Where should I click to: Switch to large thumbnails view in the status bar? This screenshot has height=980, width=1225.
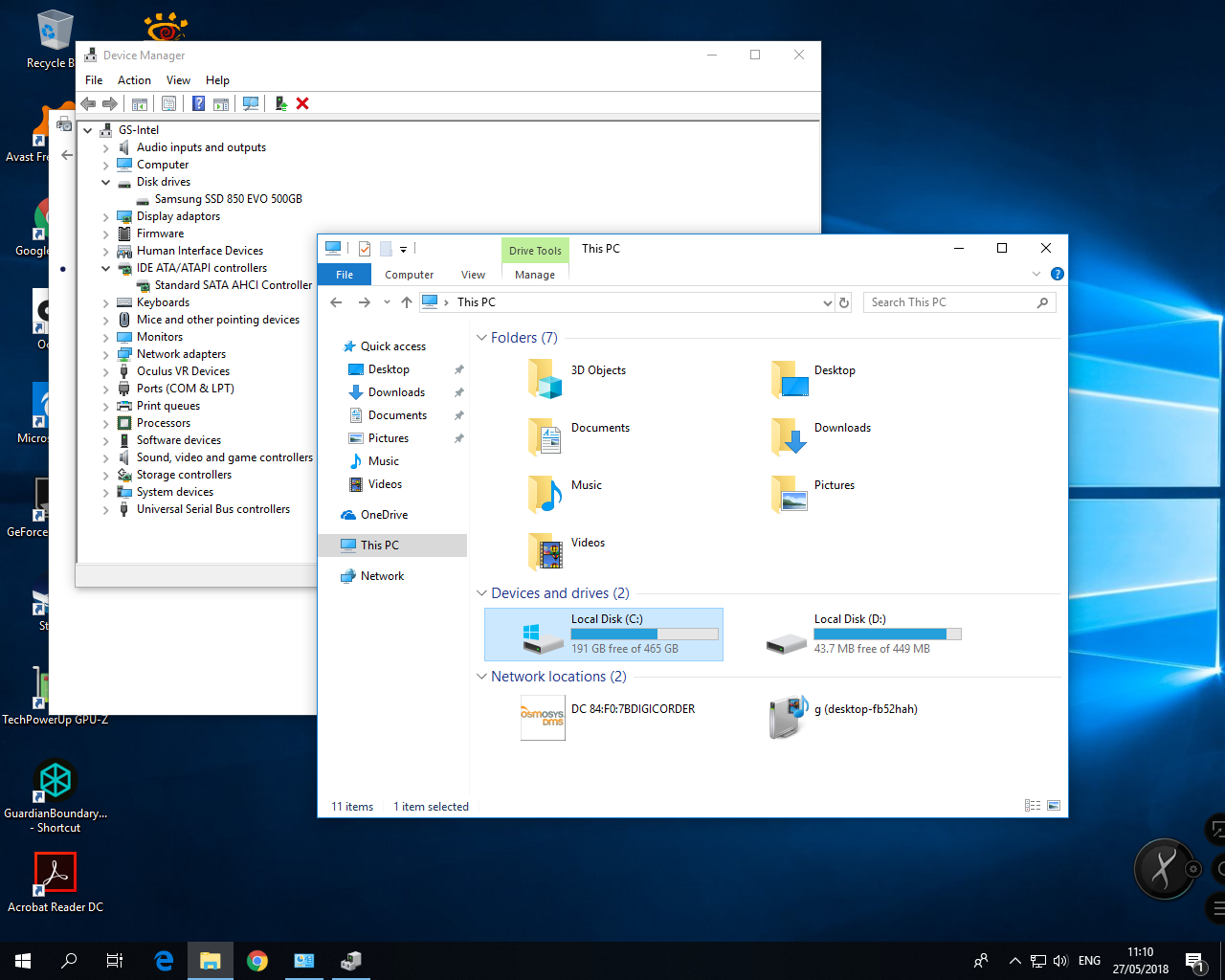pos(1054,806)
